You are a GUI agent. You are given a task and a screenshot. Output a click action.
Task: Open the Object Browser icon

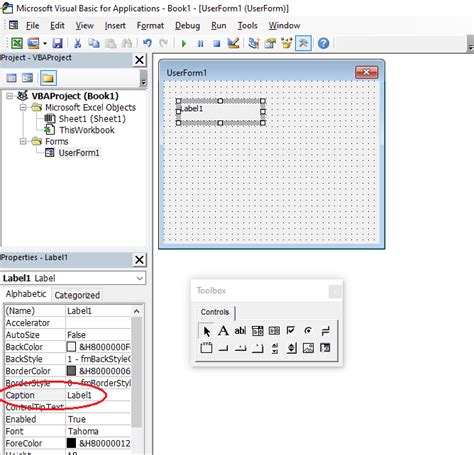click(x=287, y=43)
